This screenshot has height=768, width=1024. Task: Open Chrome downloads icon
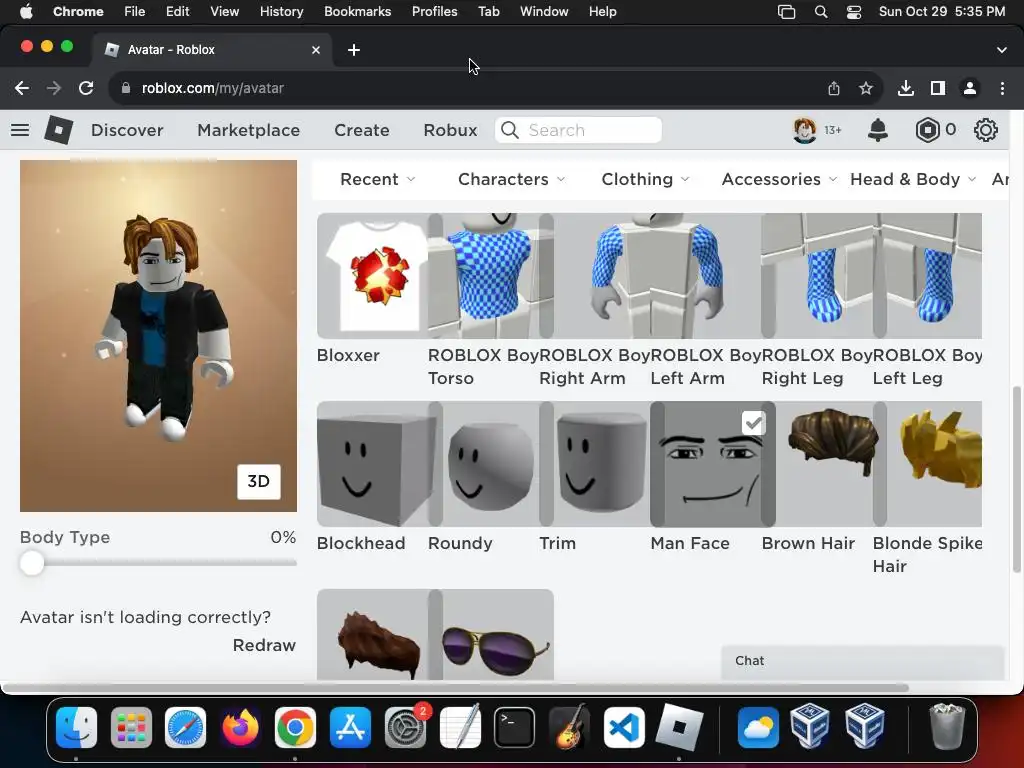[x=905, y=88]
